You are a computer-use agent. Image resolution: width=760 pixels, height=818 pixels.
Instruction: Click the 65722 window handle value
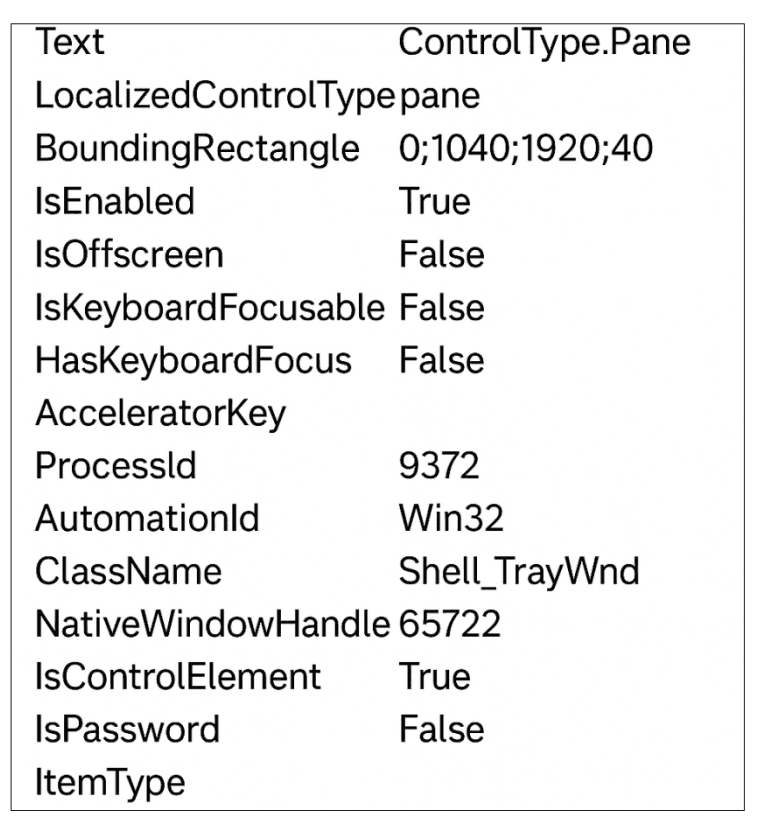click(x=450, y=624)
